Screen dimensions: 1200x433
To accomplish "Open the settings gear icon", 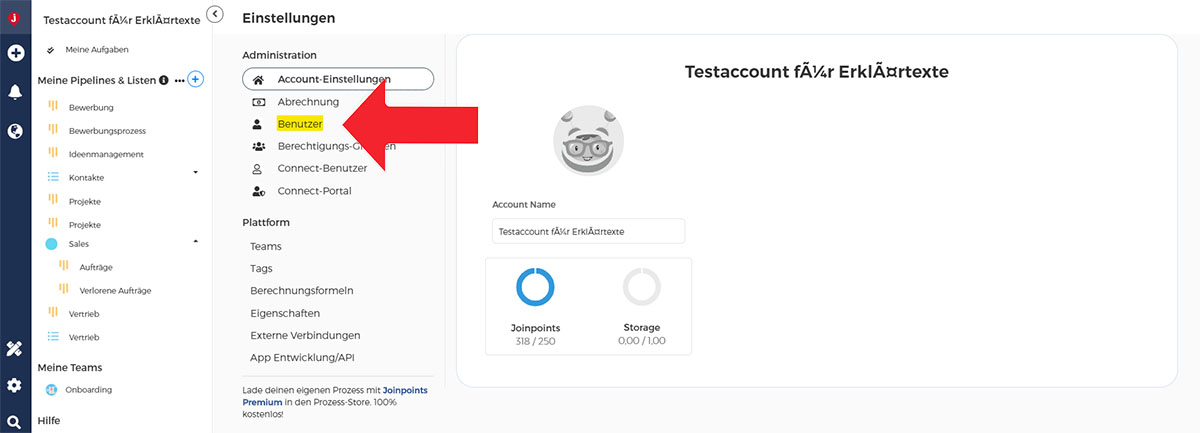I will (x=14, y=385).
